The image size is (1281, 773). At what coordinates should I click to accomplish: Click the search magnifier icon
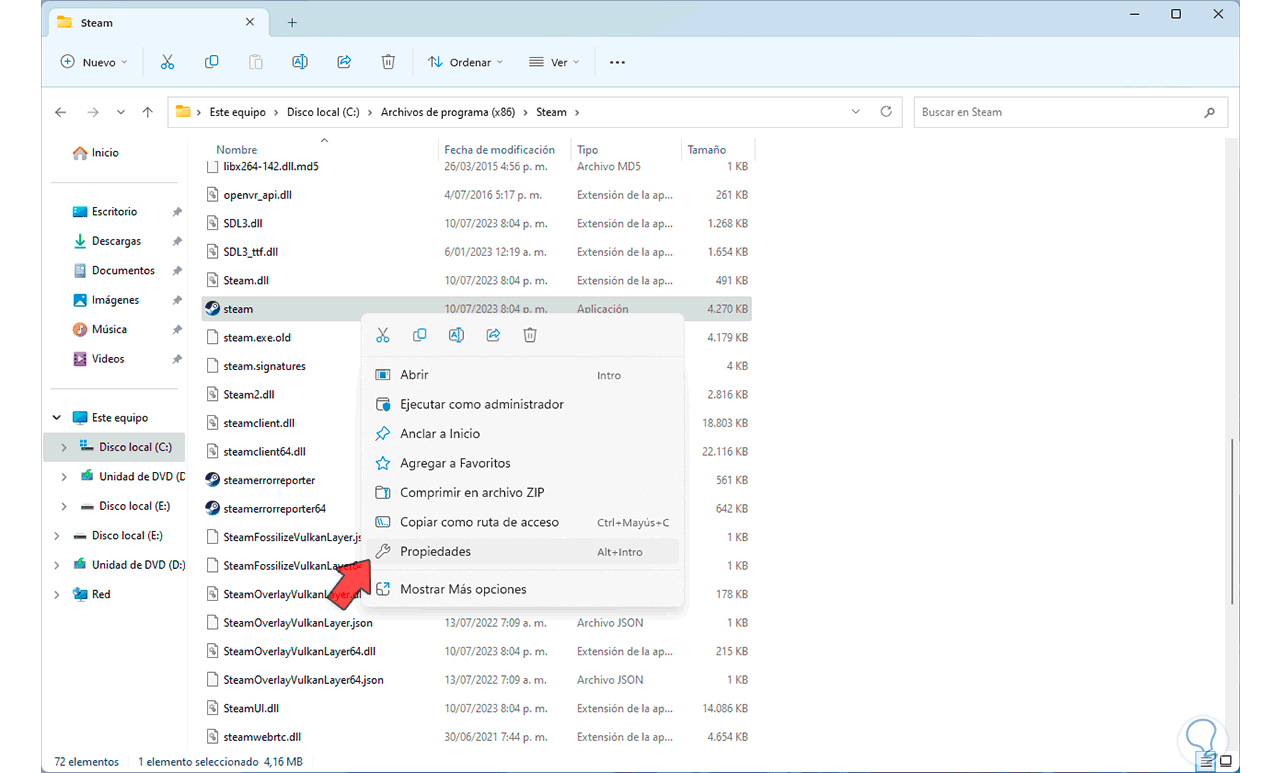click(1210, 112)
